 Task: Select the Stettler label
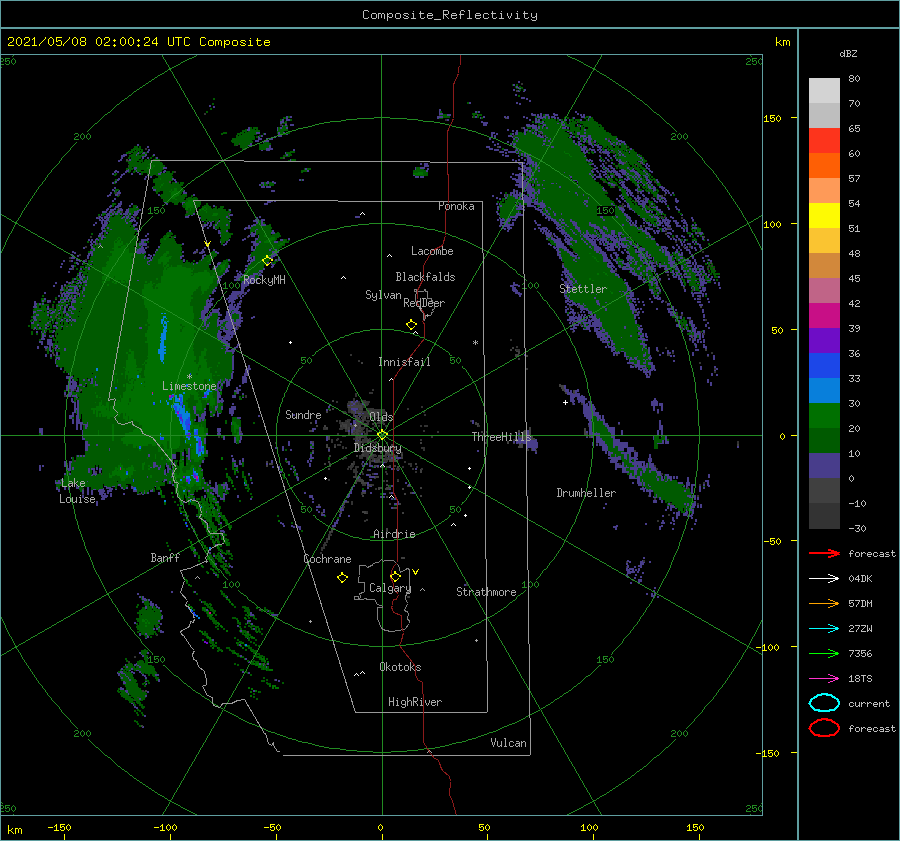point(583,289)
